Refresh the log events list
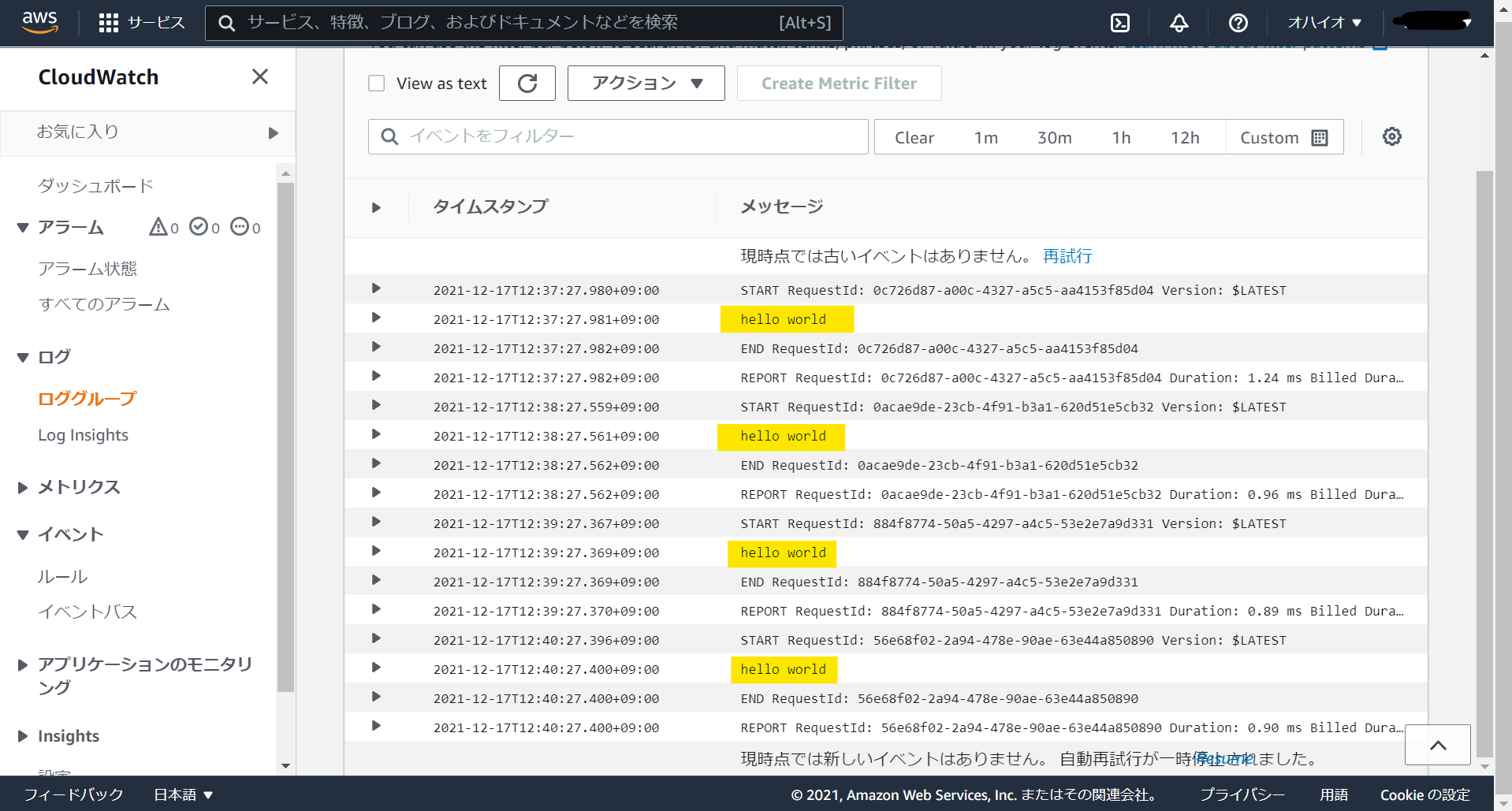The width and height of the screenshot is (1512, 811). tap(527, 83)
